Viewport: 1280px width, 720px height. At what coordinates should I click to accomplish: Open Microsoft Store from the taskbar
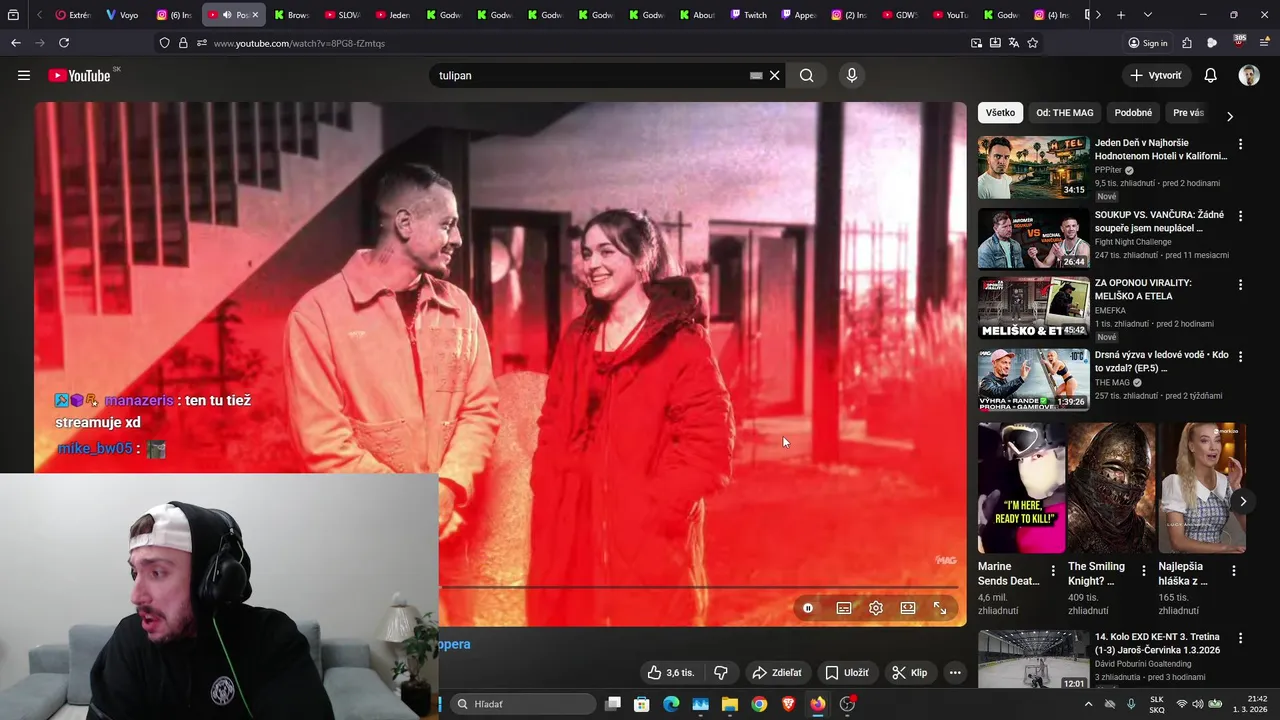(x=642, y=704)
